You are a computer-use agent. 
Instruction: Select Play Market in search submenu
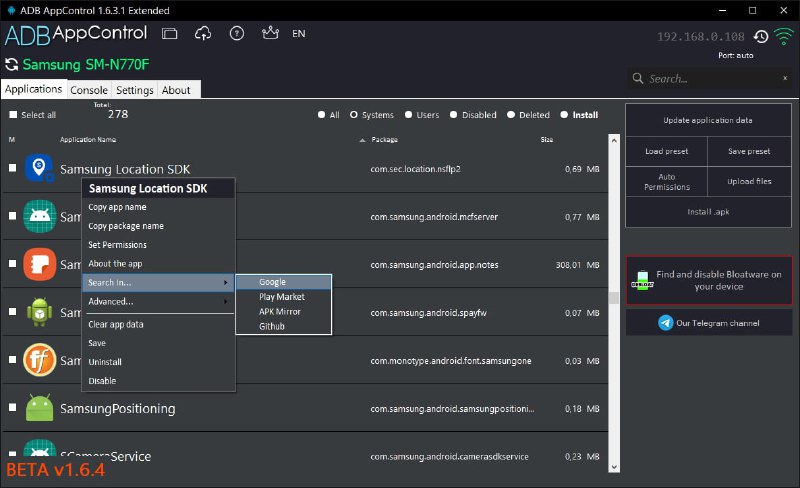(284, 297)
